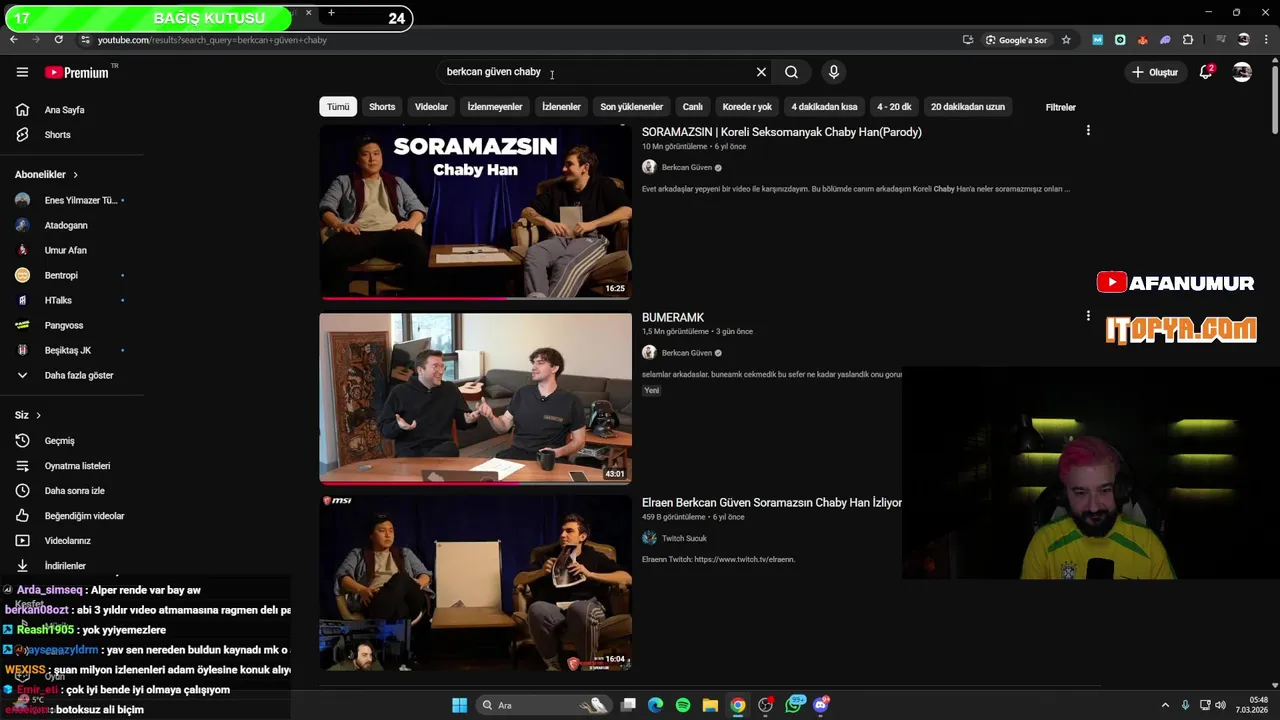This screenshot has height=720, width=1280.
Task: Open Google'a Sor lens button
Action: click(1016, 40)
